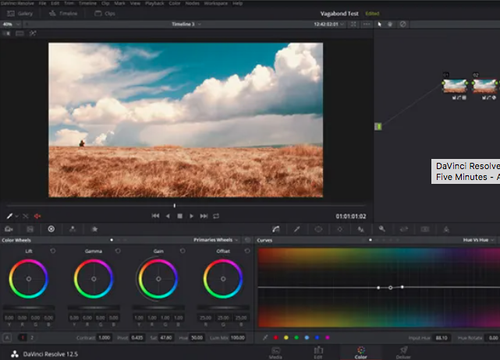Click the Sat value field
Screen dimensions: 500x360
[166, 338]
